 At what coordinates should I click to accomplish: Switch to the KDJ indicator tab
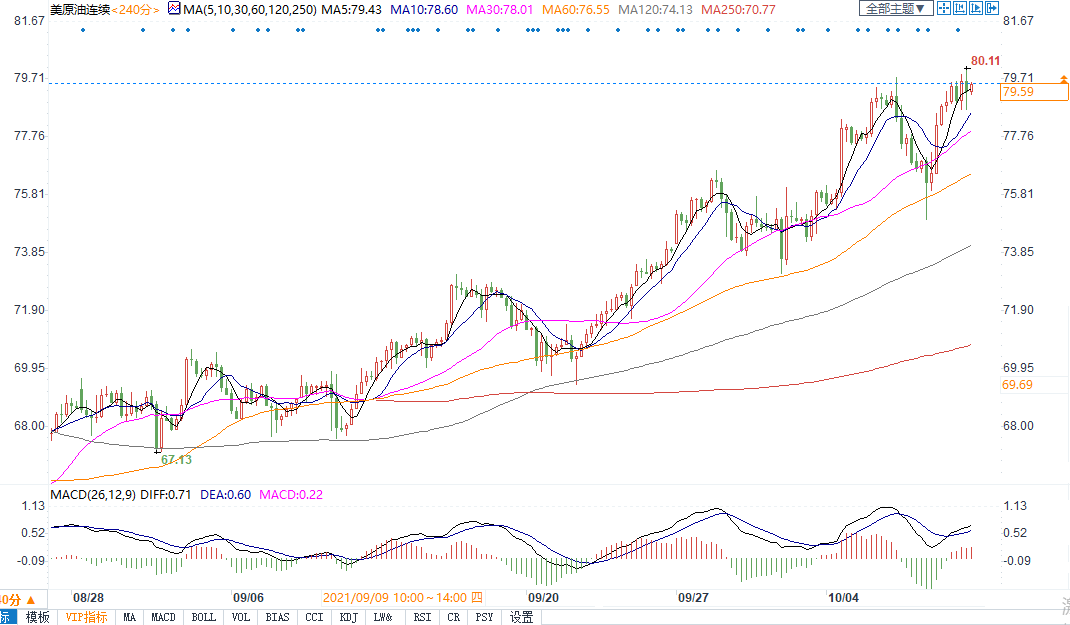pyautogui.click(x=348, y=617)
